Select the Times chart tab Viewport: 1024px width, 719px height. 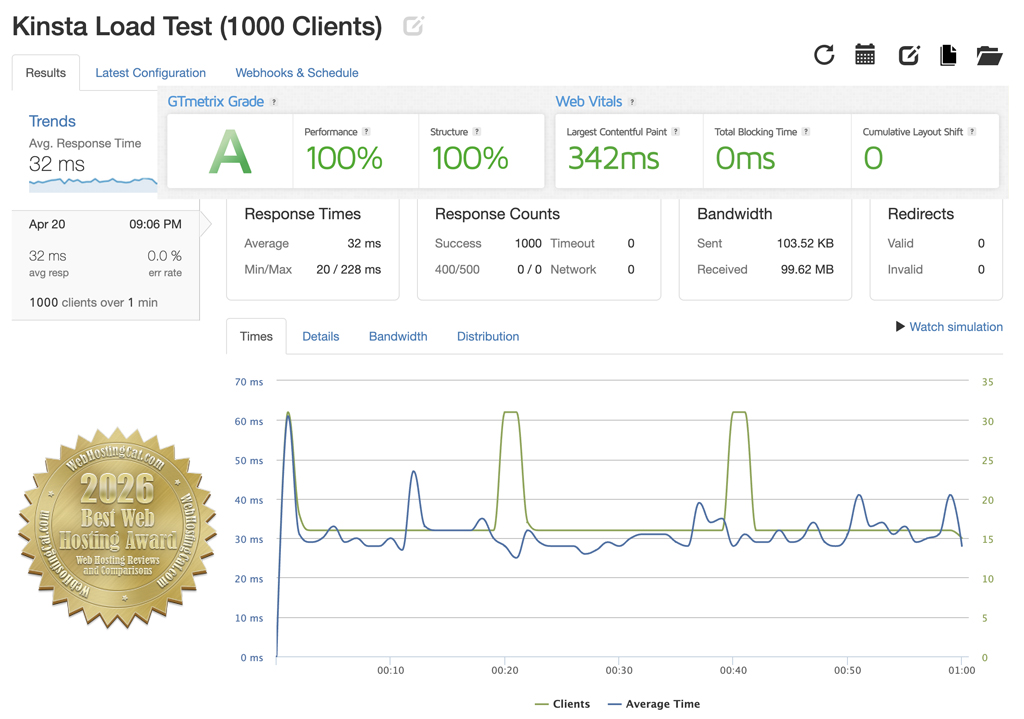256,336
